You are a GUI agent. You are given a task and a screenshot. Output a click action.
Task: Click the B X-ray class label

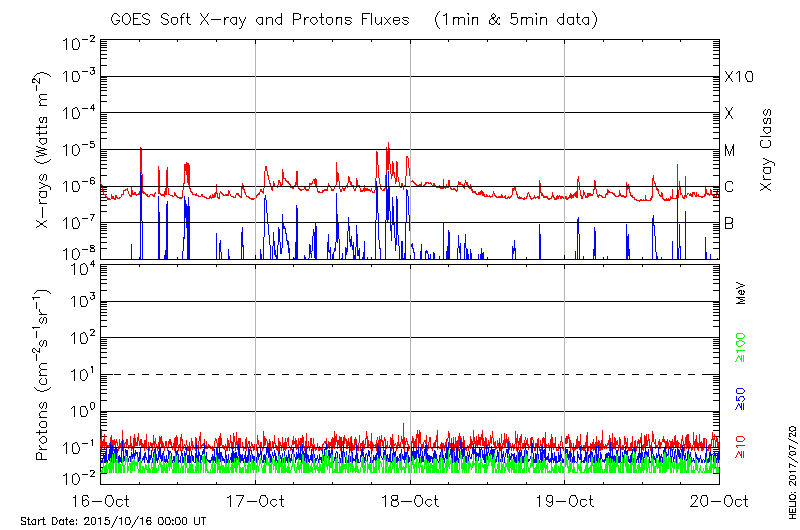729,223
